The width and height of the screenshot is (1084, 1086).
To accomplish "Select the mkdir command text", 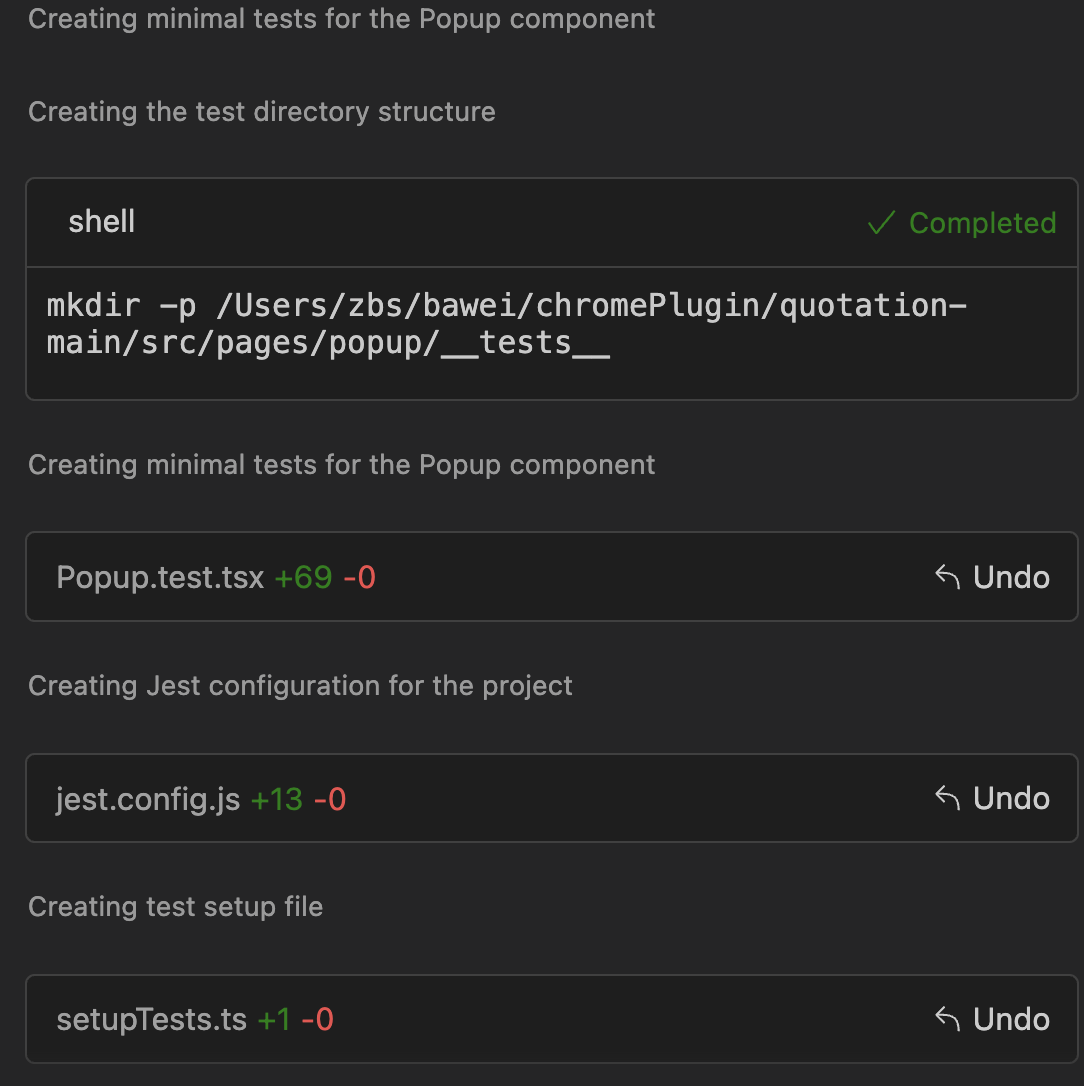I will [506, 324].
